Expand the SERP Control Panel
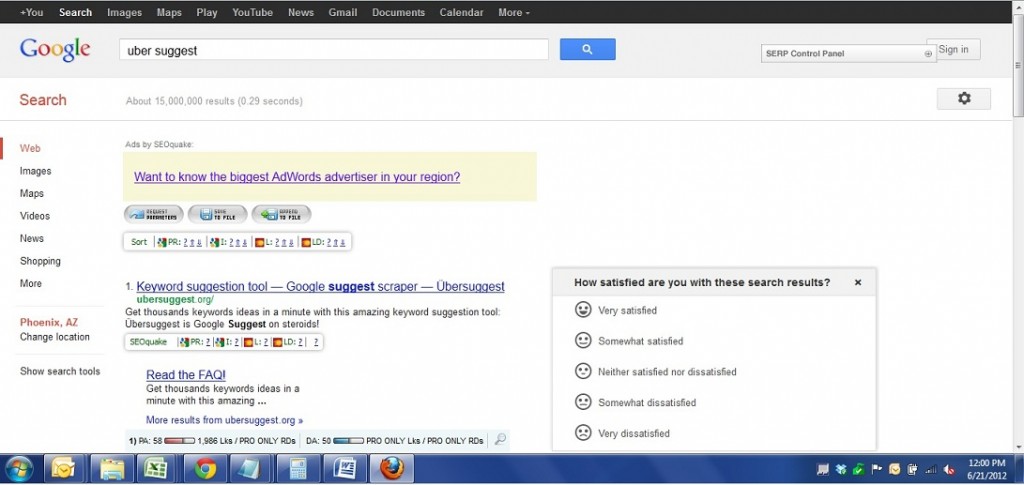Viewport: 1024px width, 485px height. click(x=928, y=54)
